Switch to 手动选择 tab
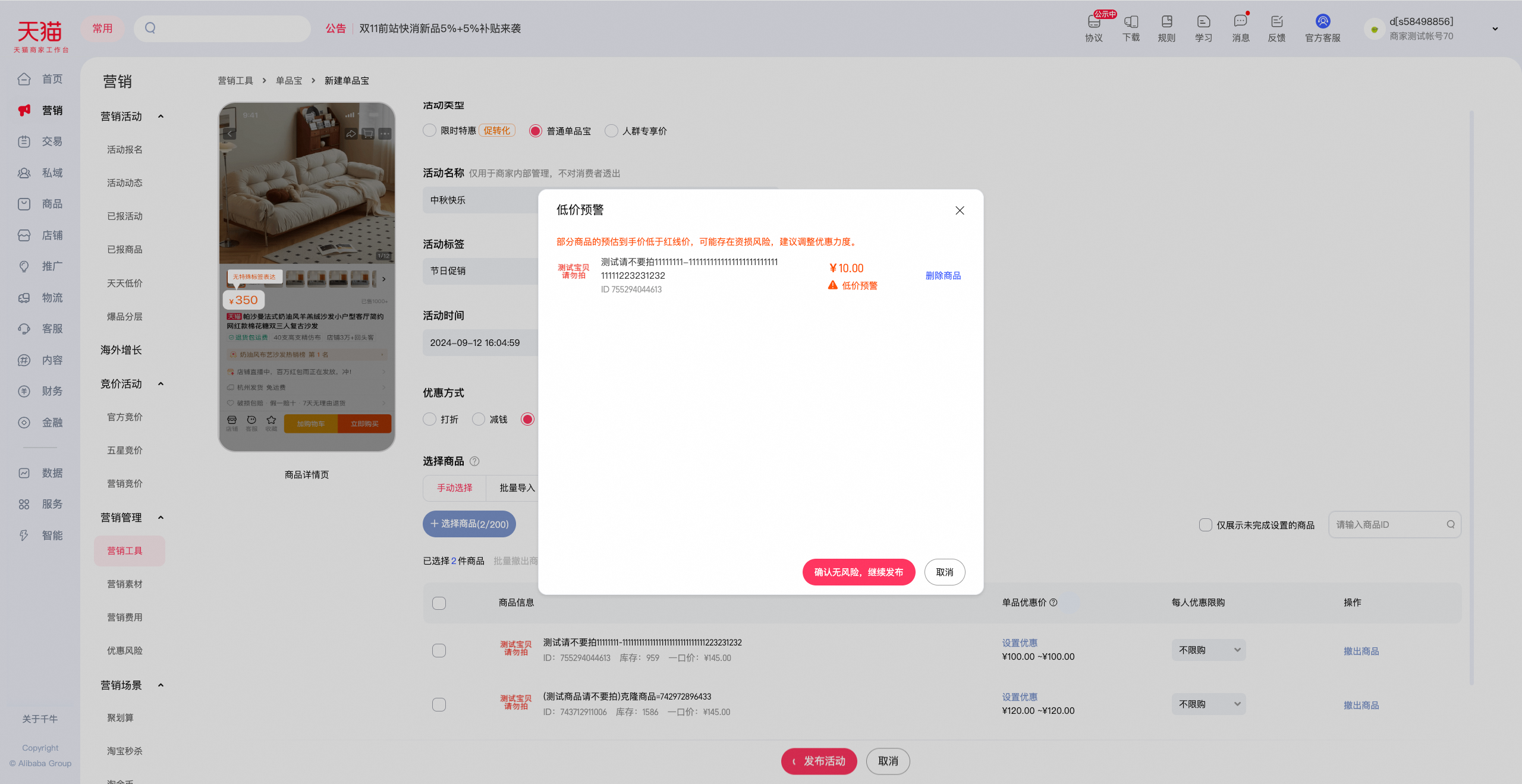 coord(455,488)
